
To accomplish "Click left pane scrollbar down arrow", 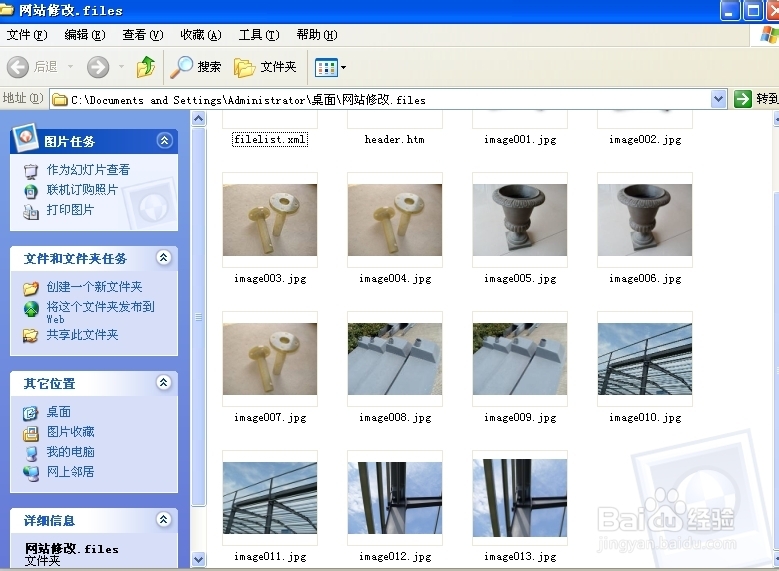I will [x=198, y=560].
